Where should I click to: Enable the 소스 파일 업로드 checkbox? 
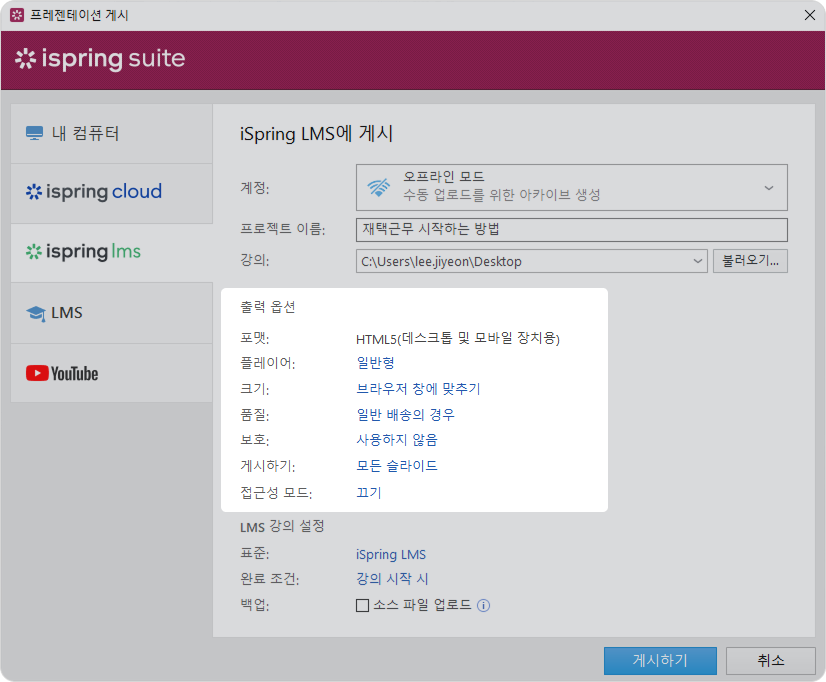tap(363, 606)
